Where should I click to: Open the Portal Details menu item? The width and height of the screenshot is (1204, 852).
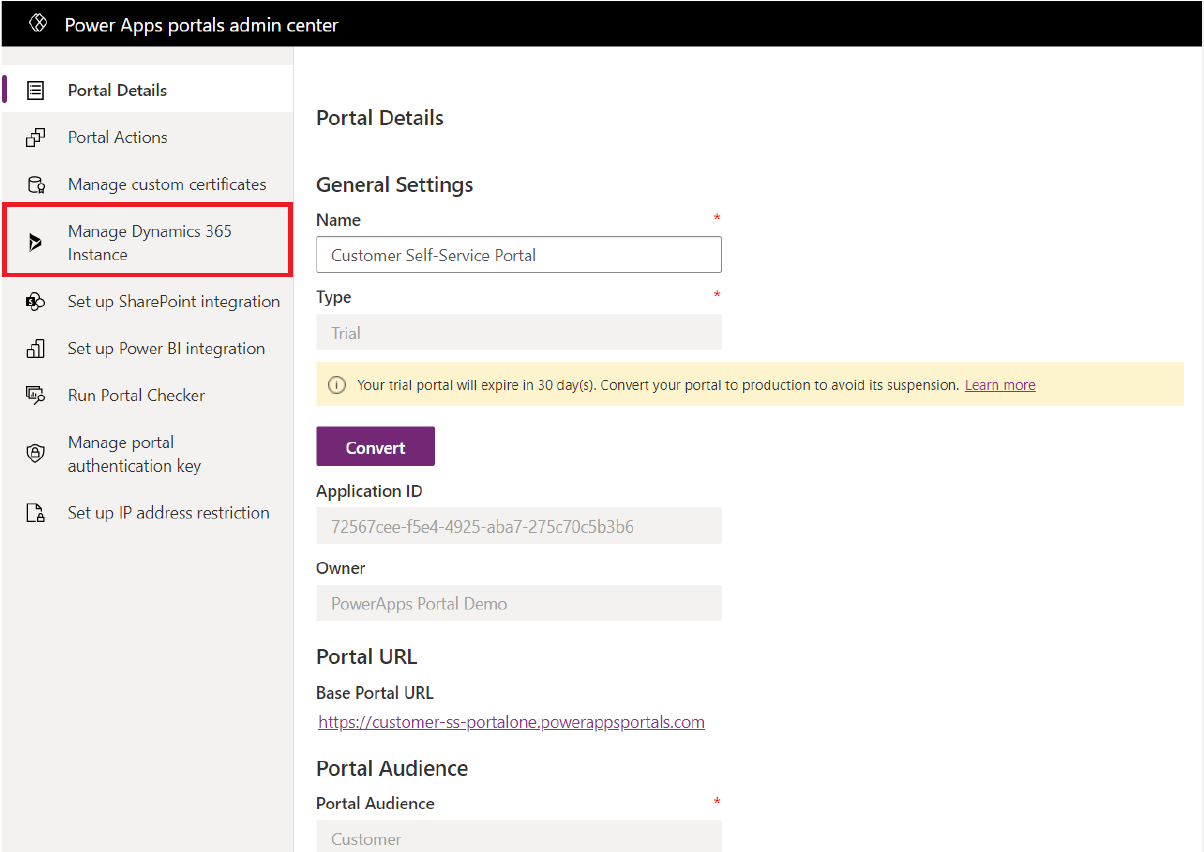pos(148,90)
